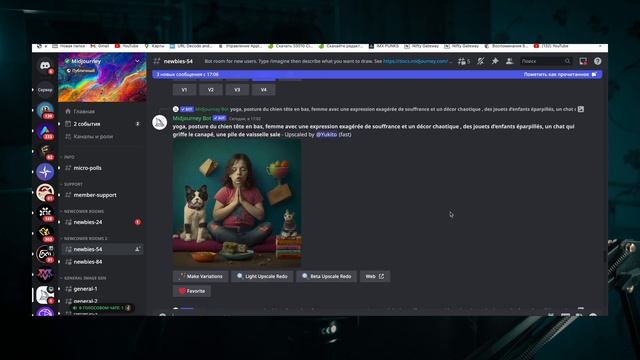640x360 pixels.
Task: Open the Сервер folder in server list
Action: coord(45,90)
